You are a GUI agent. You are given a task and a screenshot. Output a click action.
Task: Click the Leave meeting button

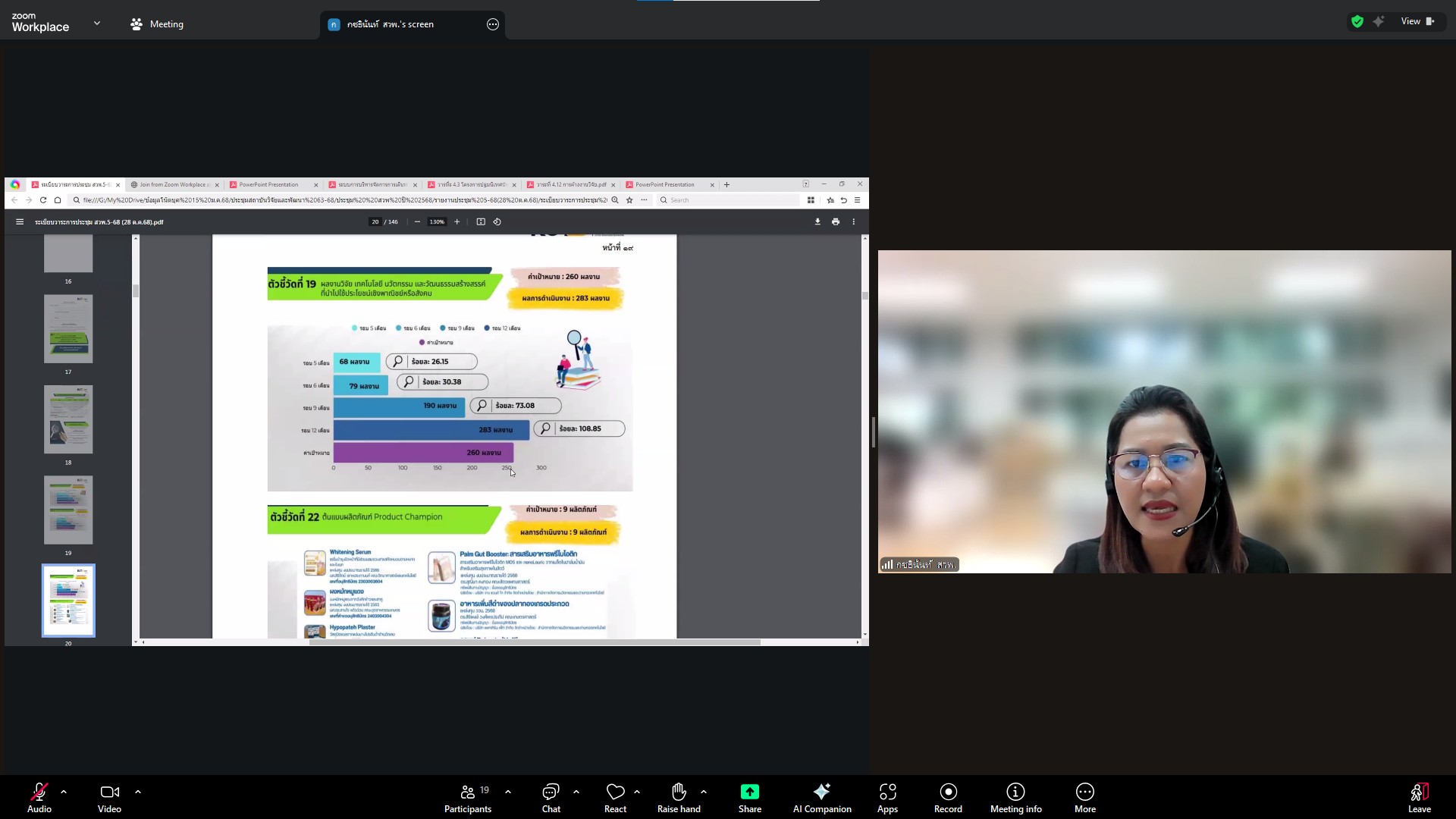click(1419, 792)
